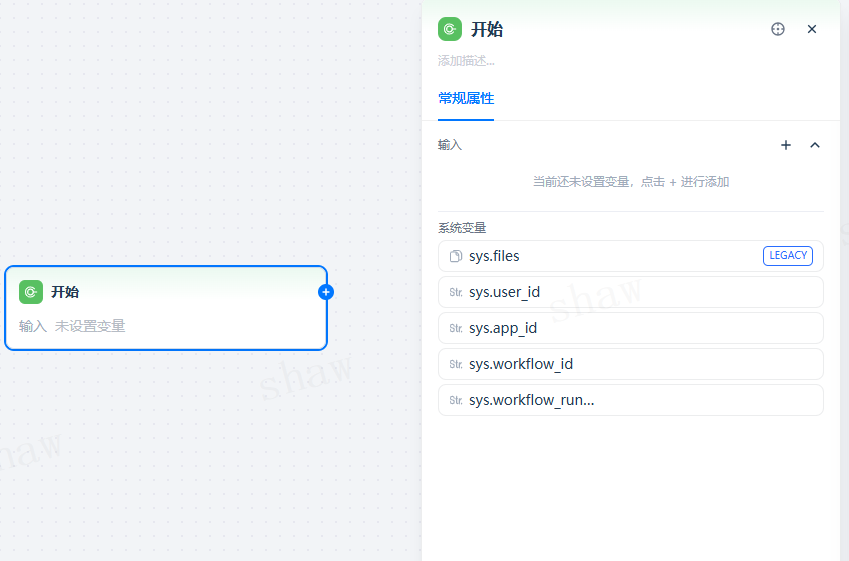
Task: Add a new input variable with plus icon
Action: point(786,145)
